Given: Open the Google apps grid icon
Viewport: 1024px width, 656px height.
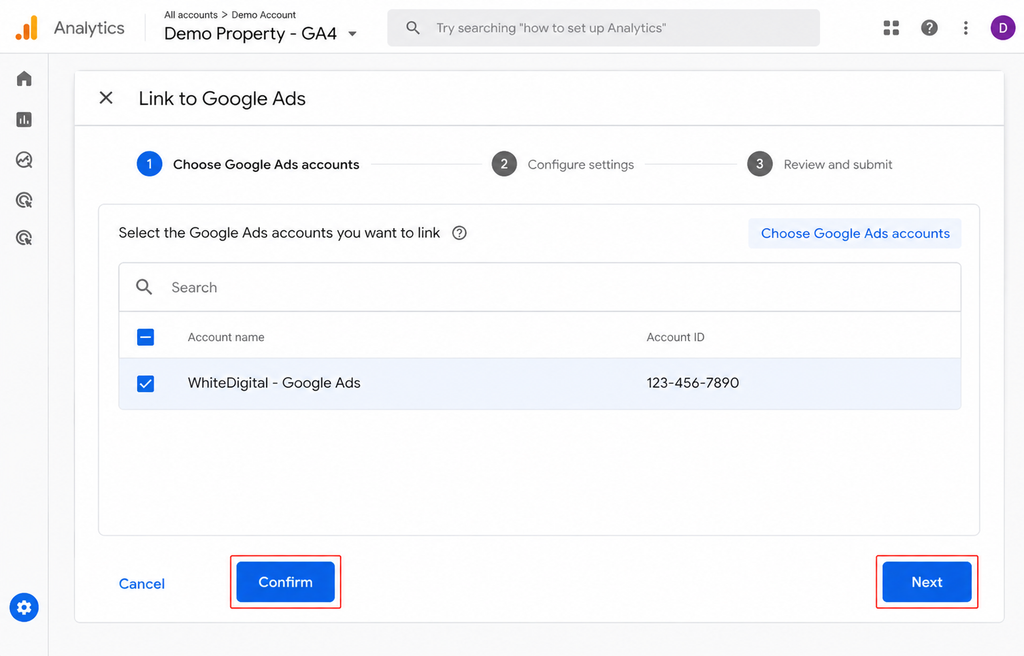Looking at the screenshot, I should (891, 27).
